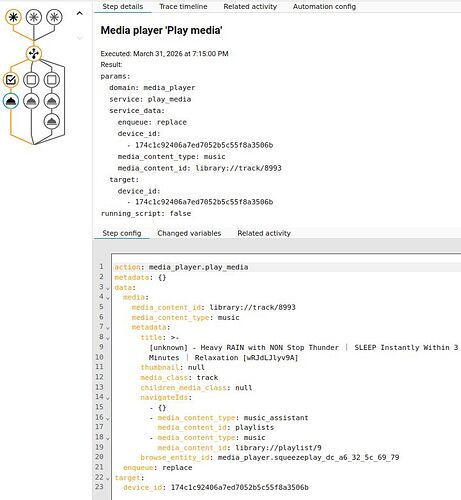Select the Step config sub-tab
This screenshot has width=461, height=500.
[x=122, y=233]
